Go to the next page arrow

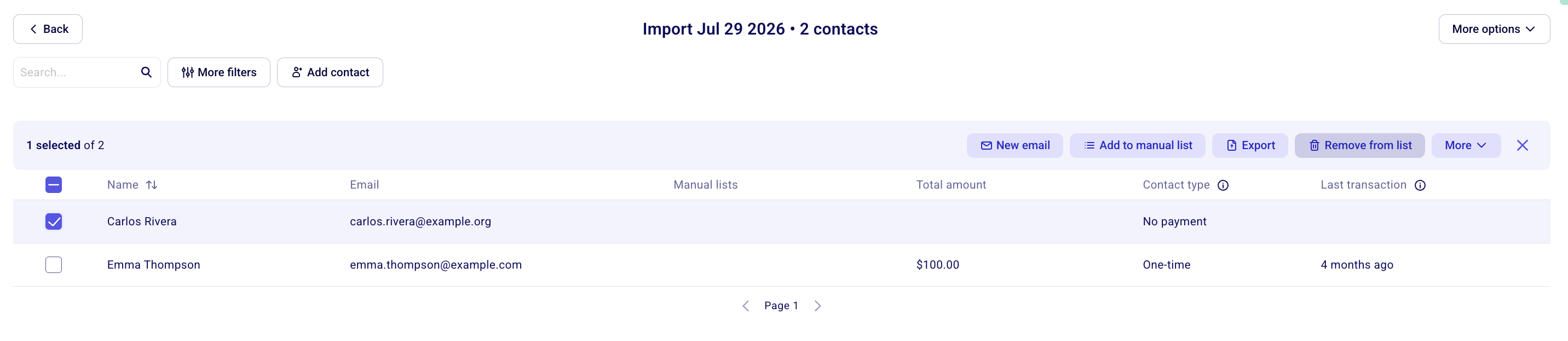[817, 305]
